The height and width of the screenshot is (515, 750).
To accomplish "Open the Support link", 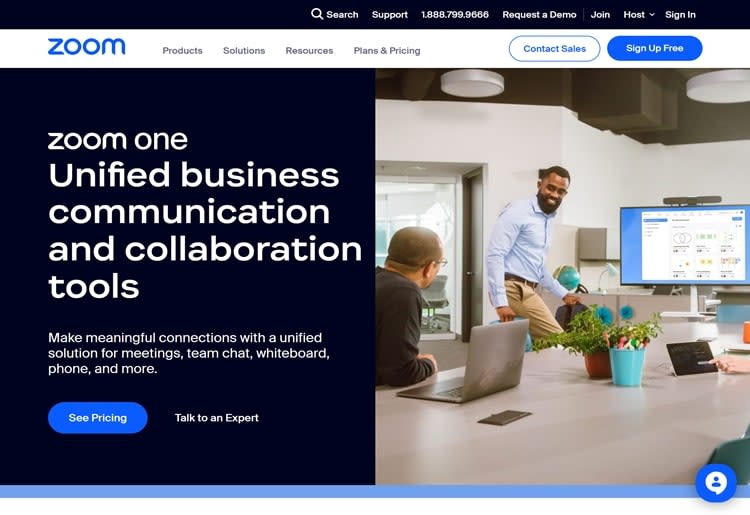I will [x=390, y=15].
